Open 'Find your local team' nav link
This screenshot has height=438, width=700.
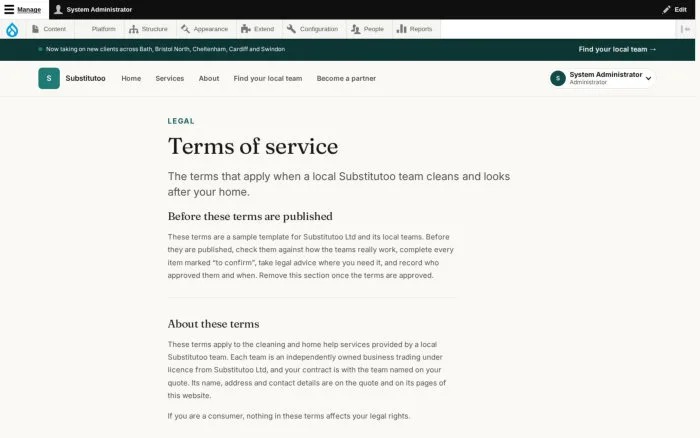[x=268, y=79]
